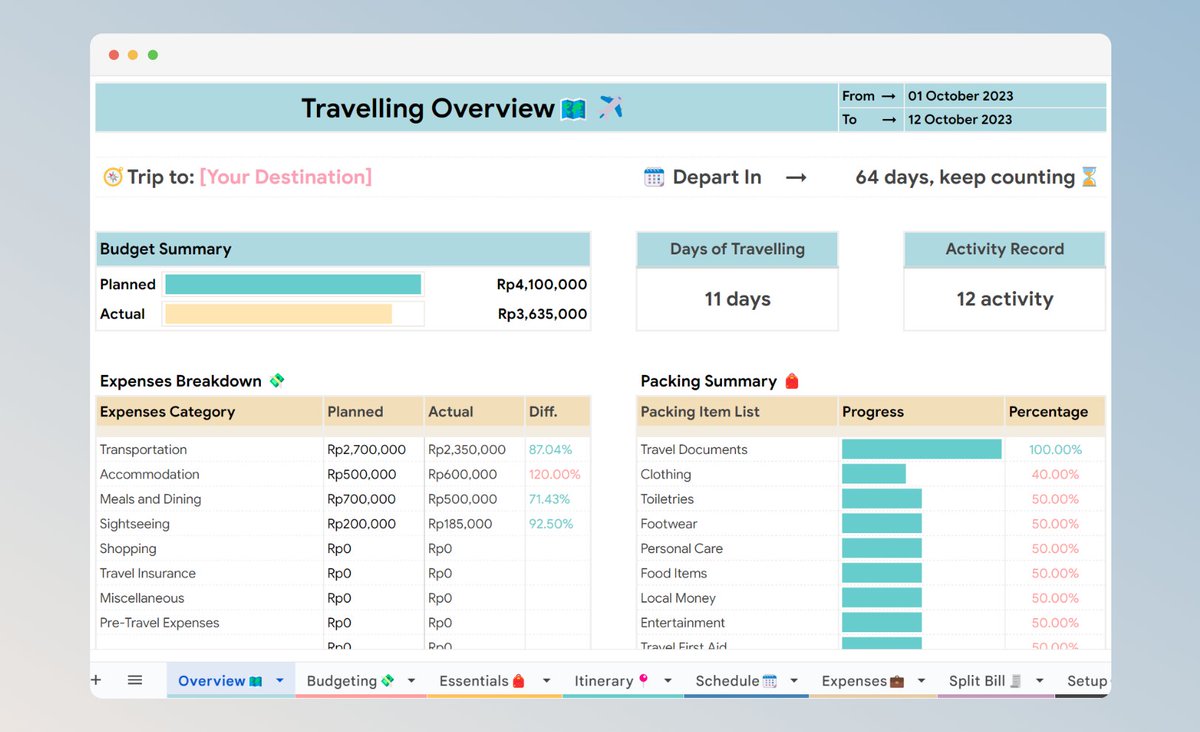1200x732 pixels.
Task: Click the compass icon beside Trip to
Action: tap(113, 177)
